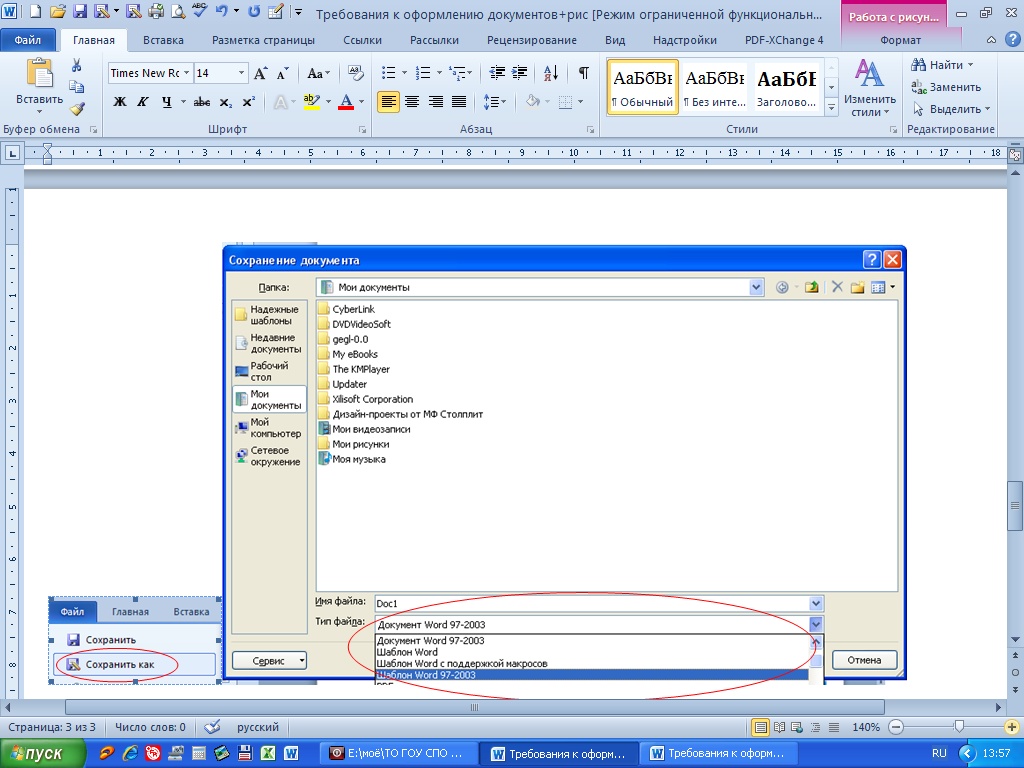
Task: Open the Change Case (Аа) dropdown
Action: tap(319, 73)
